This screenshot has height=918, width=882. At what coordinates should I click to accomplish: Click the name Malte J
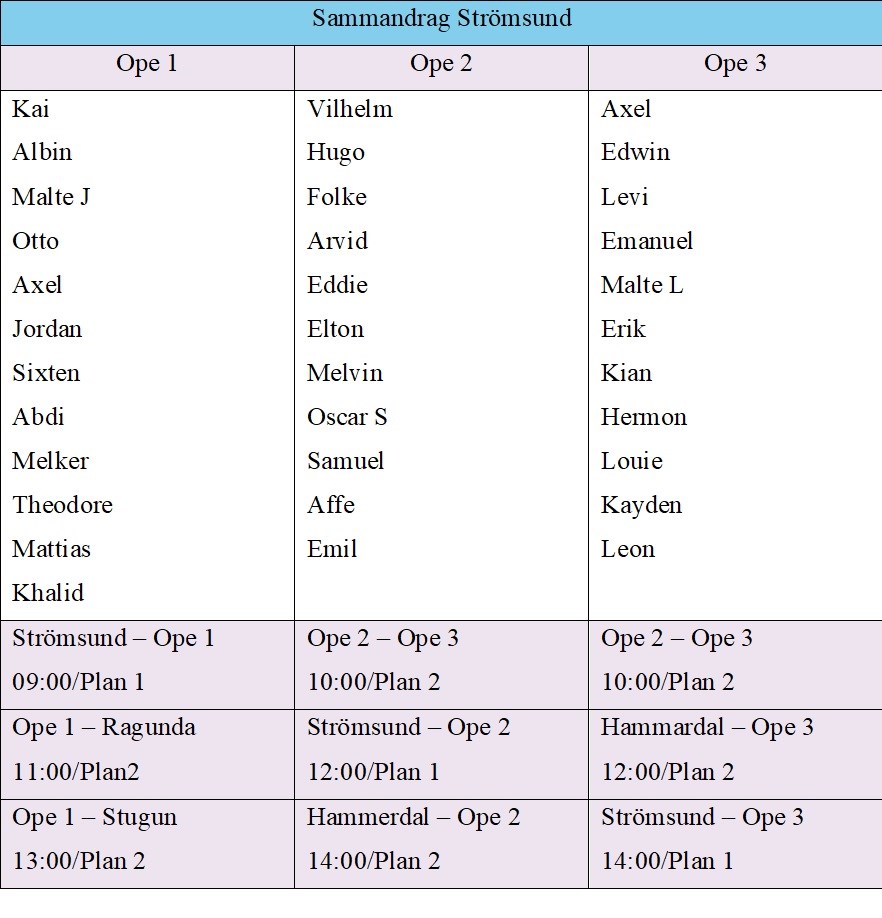point(51,197)
